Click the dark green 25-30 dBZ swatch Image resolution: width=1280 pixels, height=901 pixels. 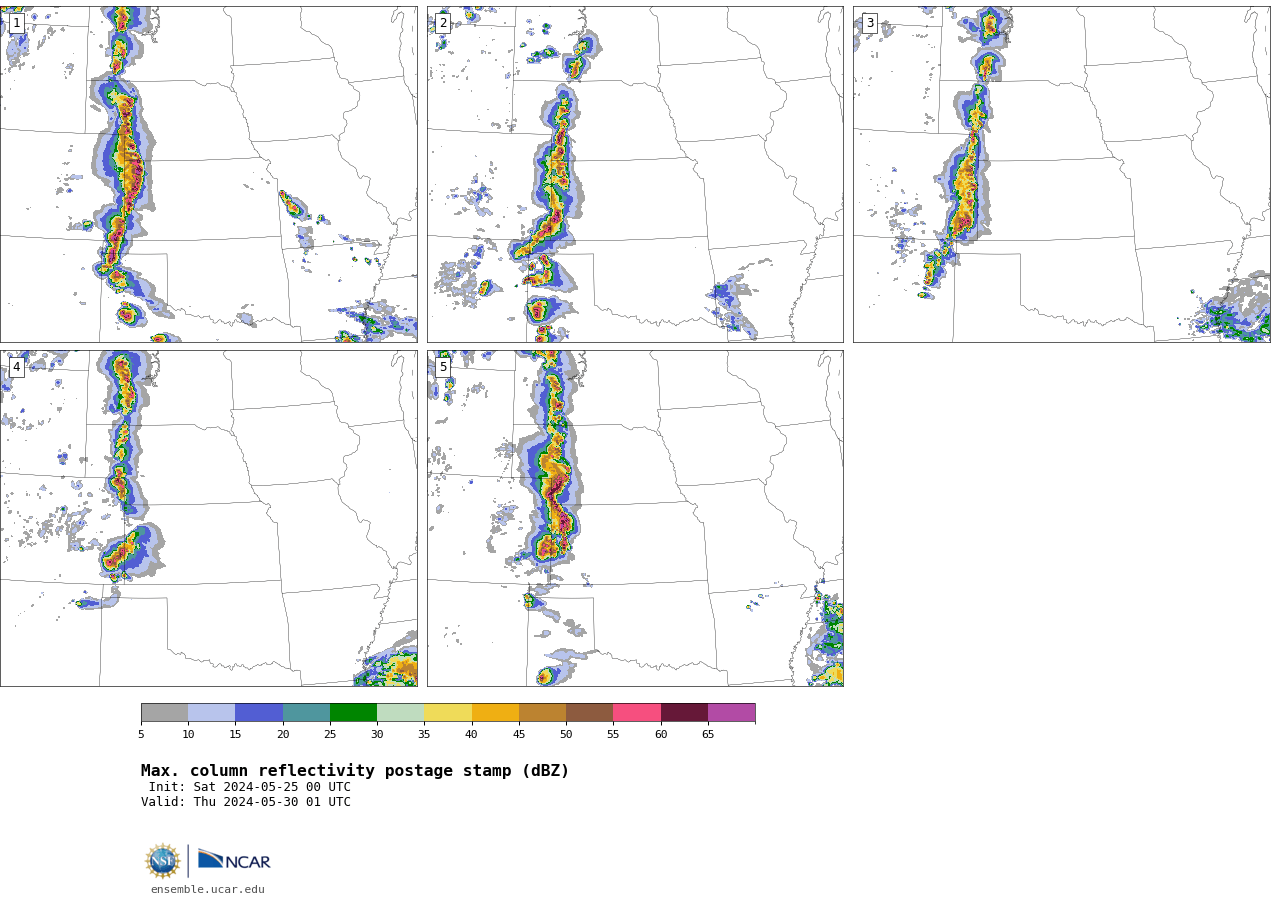(353, 713)
